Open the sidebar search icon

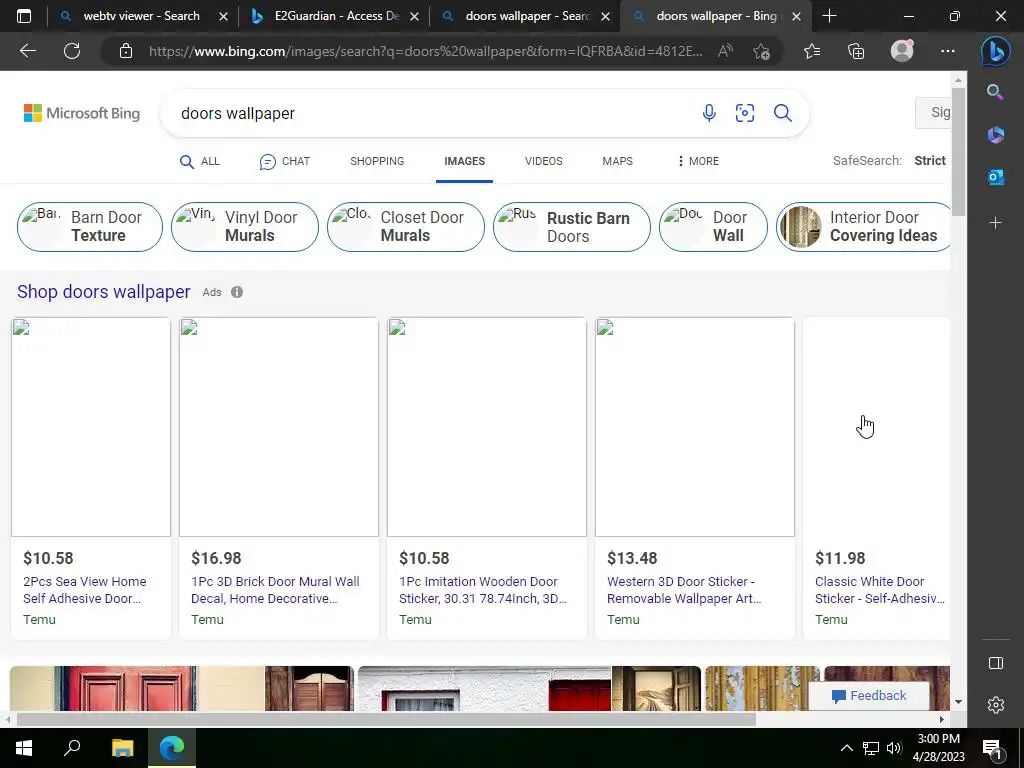pyautogui.click(x=995, y=92)
